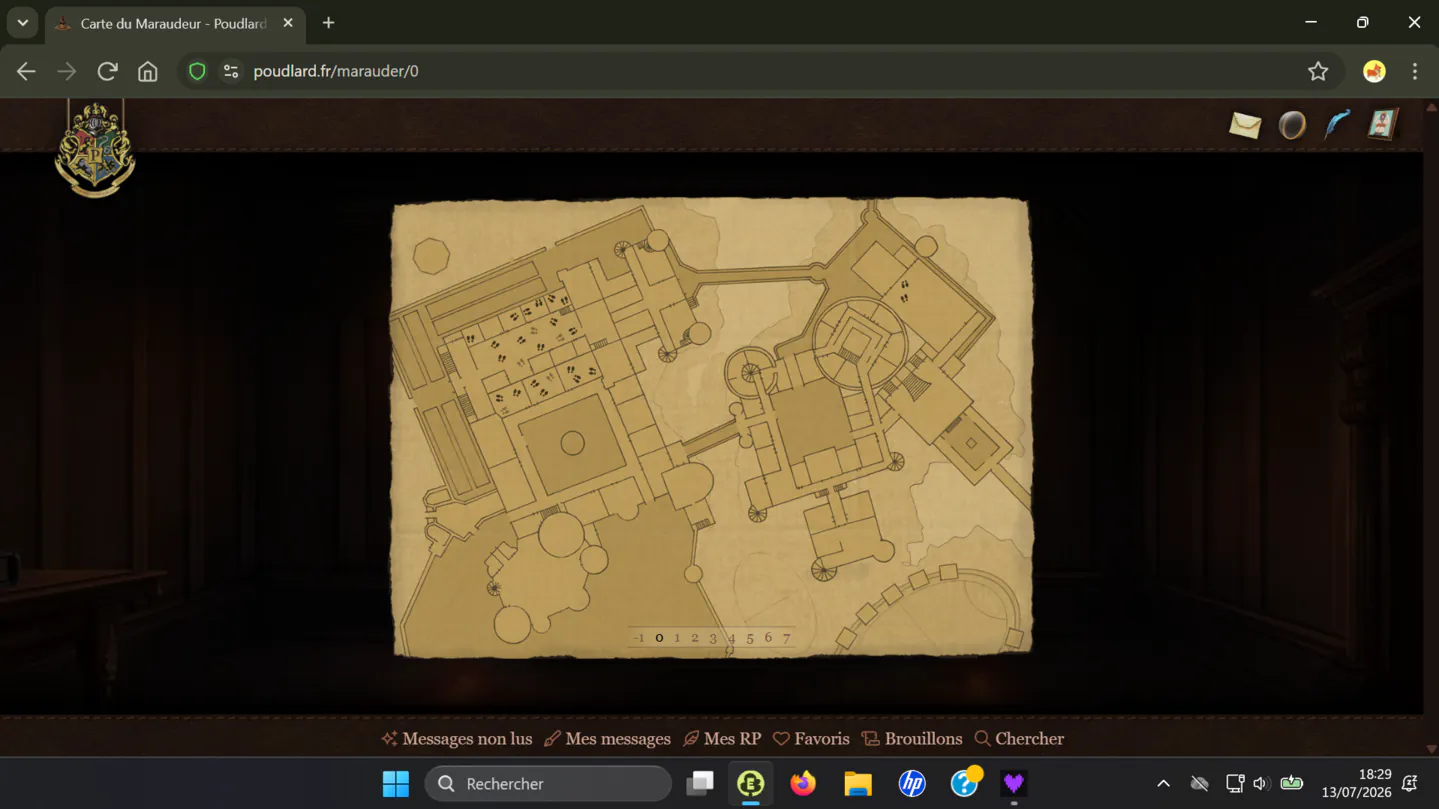Open the framed portrait profile icon
Viewport: 1439px width, 809px height.
point(1382,124)
